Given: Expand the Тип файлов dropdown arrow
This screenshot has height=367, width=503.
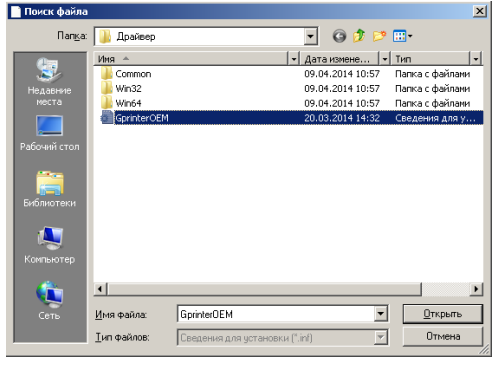Looking at the screenshot, I should point(380,338).
